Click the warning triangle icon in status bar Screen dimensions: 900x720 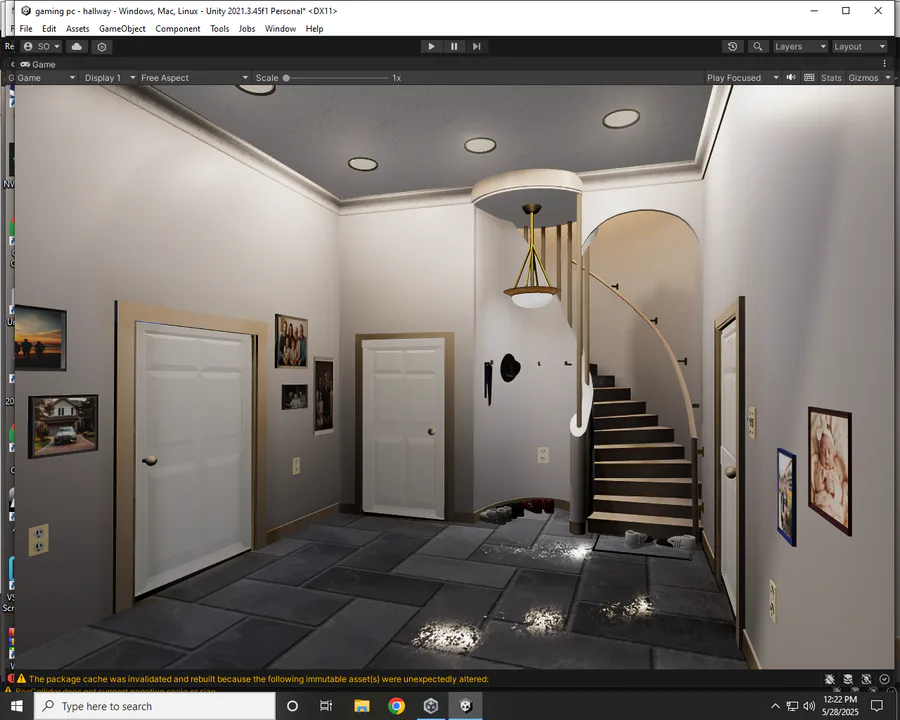(22, 679)
